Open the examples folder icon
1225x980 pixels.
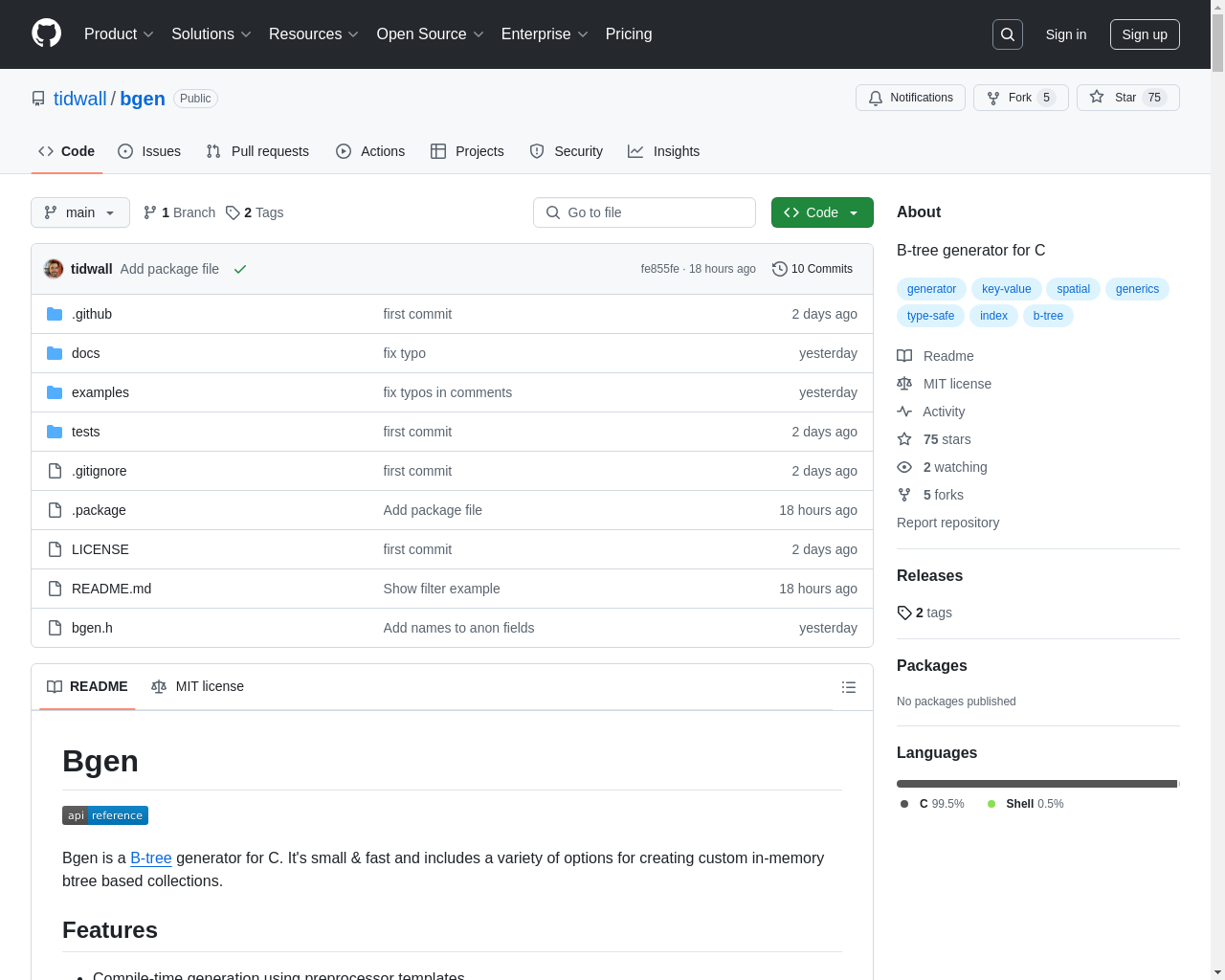point(55,392)
